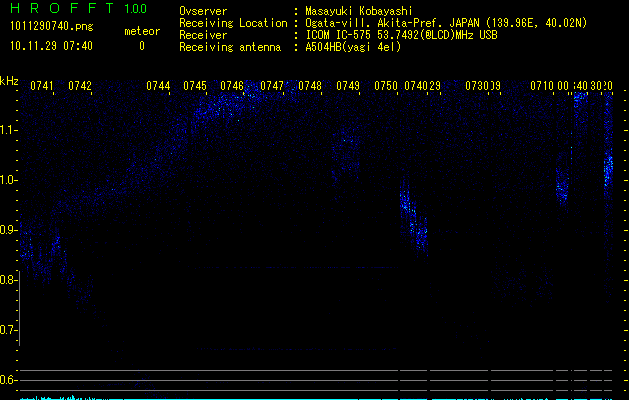Image resolution: width=629 pixels, height=400 pixels.
Task: Click the 0.8 kHz frequency tick label
Action: pos(8,280)
